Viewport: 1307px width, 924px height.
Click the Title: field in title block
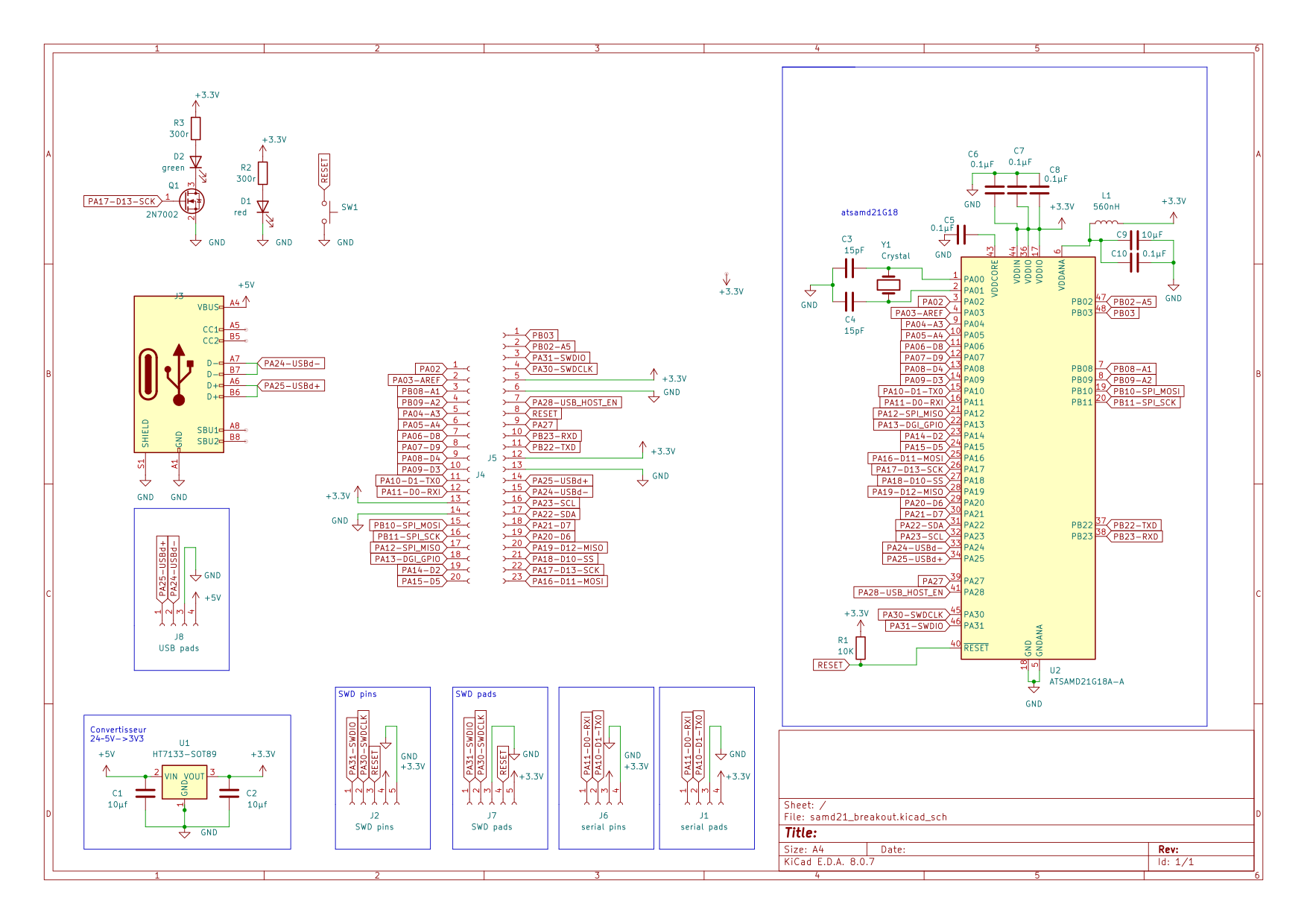click(x=801, y=833)
